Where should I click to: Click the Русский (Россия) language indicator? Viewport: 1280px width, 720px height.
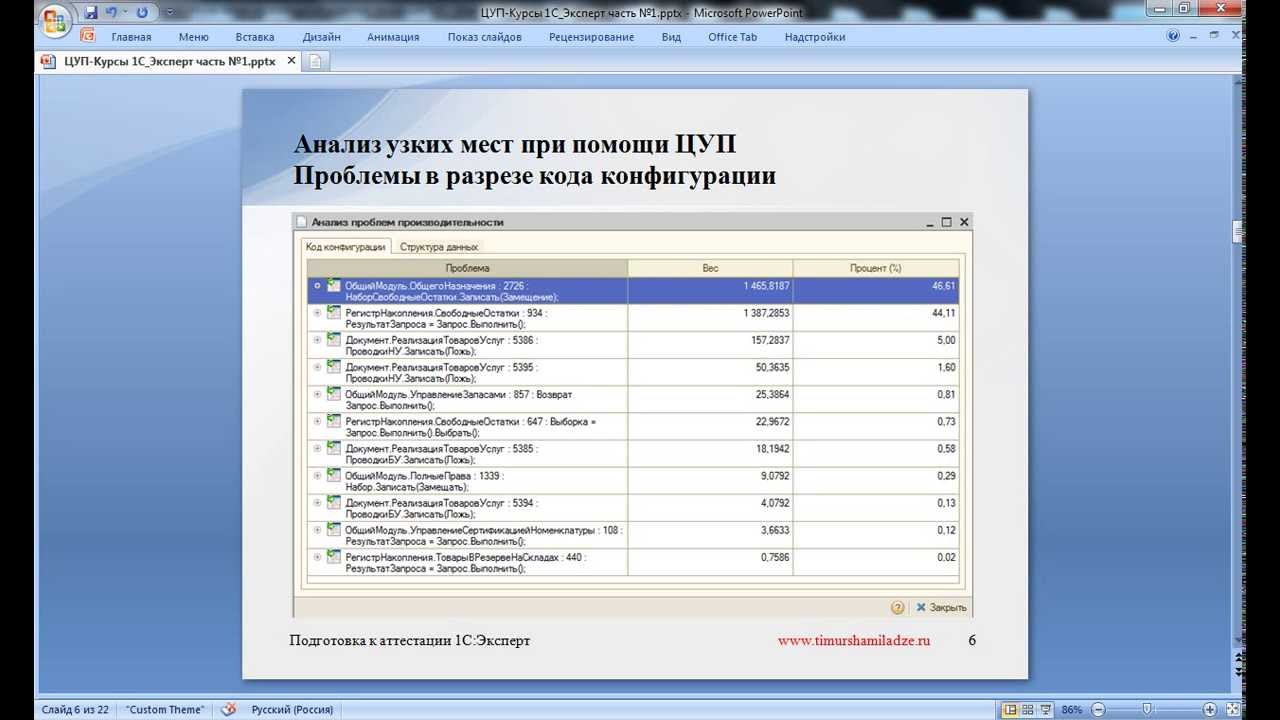[292, 710]
